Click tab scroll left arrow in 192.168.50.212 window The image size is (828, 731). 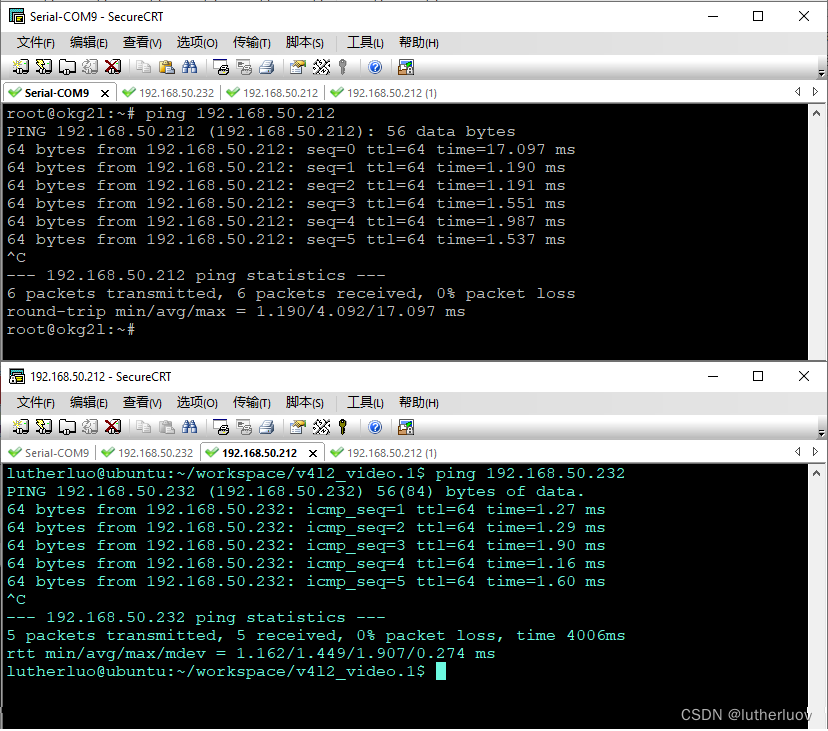[798, 452]
